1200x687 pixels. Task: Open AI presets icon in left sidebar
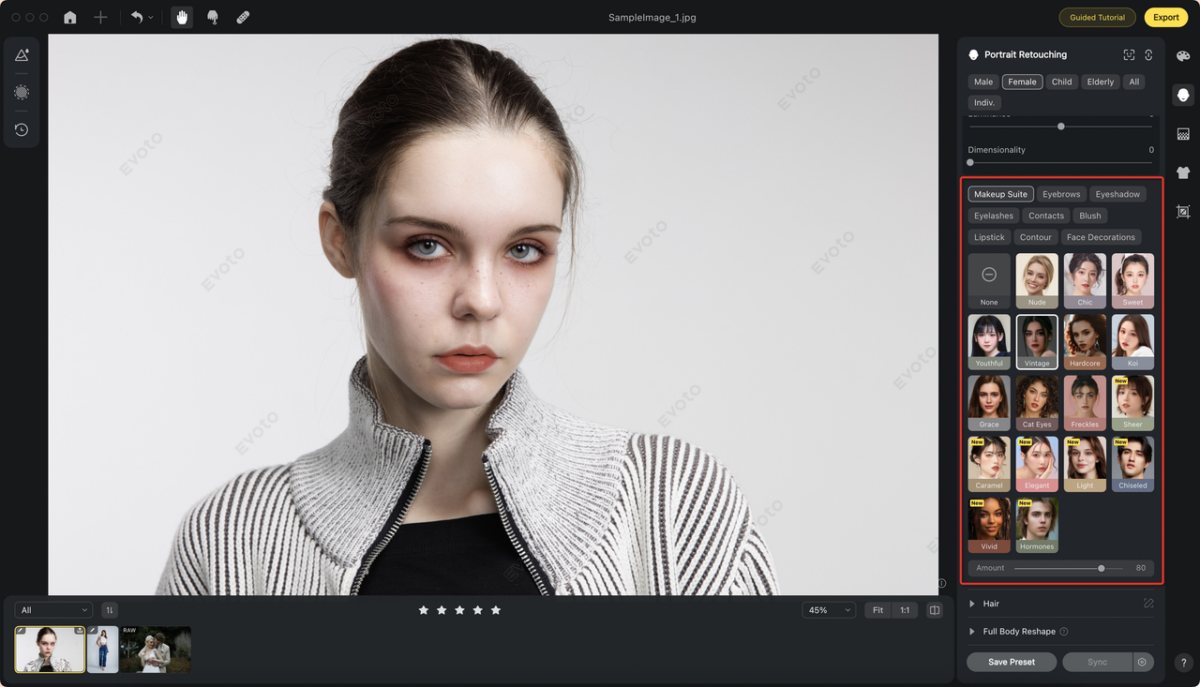[x=21, y=55]
